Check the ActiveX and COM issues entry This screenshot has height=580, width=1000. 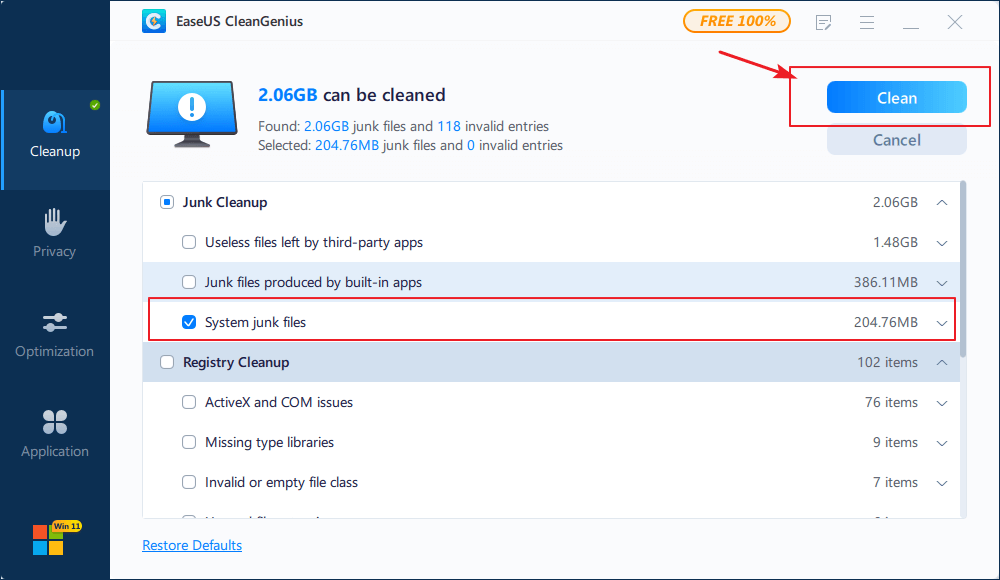[x=189, y=402]
